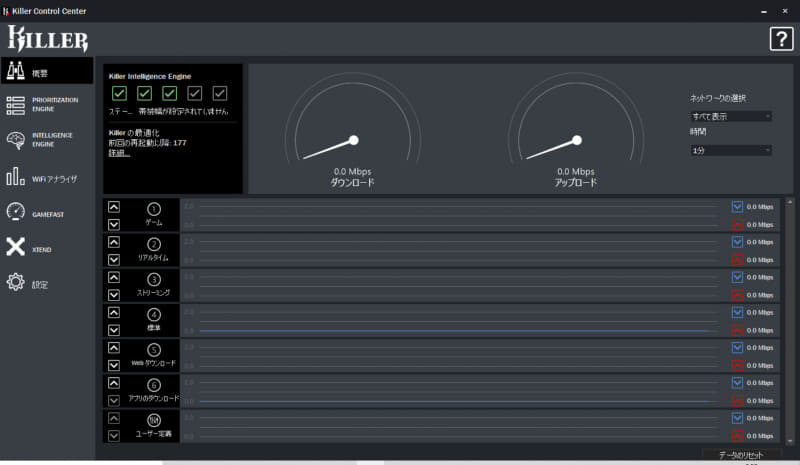This screenshot has height=465, width=800.
Task: Click the number 3 streaming priority icon
Action: pos(154,279)
